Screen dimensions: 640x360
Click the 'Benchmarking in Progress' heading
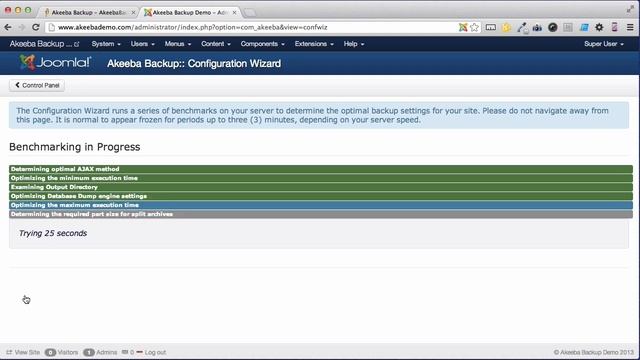point(75,147)
